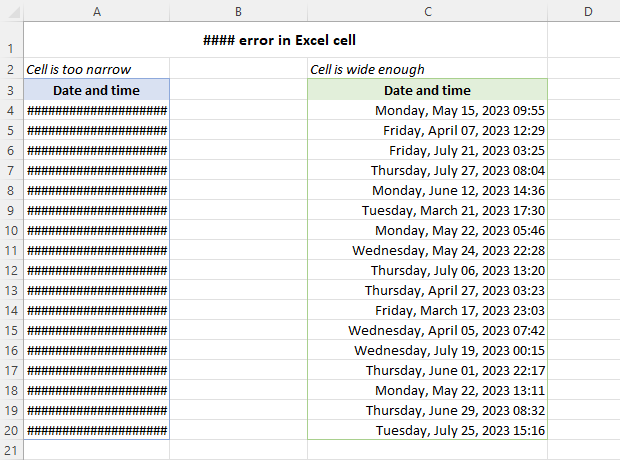Image resolution: width=620 pixels, height=460 pixels.
Task: Select cell 'Friday, April 07, 2023 12:29'
Action: (427, 130)
